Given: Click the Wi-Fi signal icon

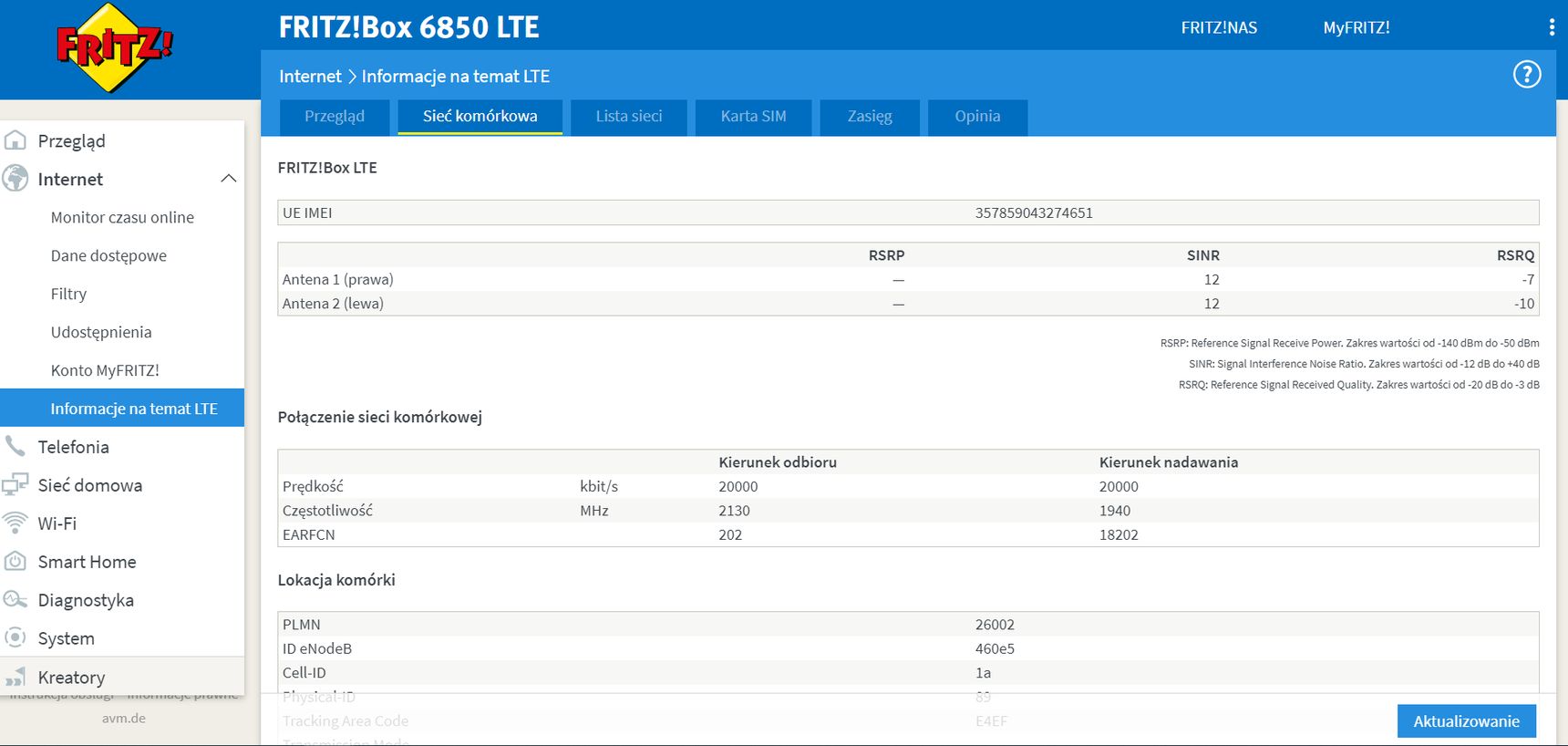Looking at the screenshot, I should (x=15, y=523).
